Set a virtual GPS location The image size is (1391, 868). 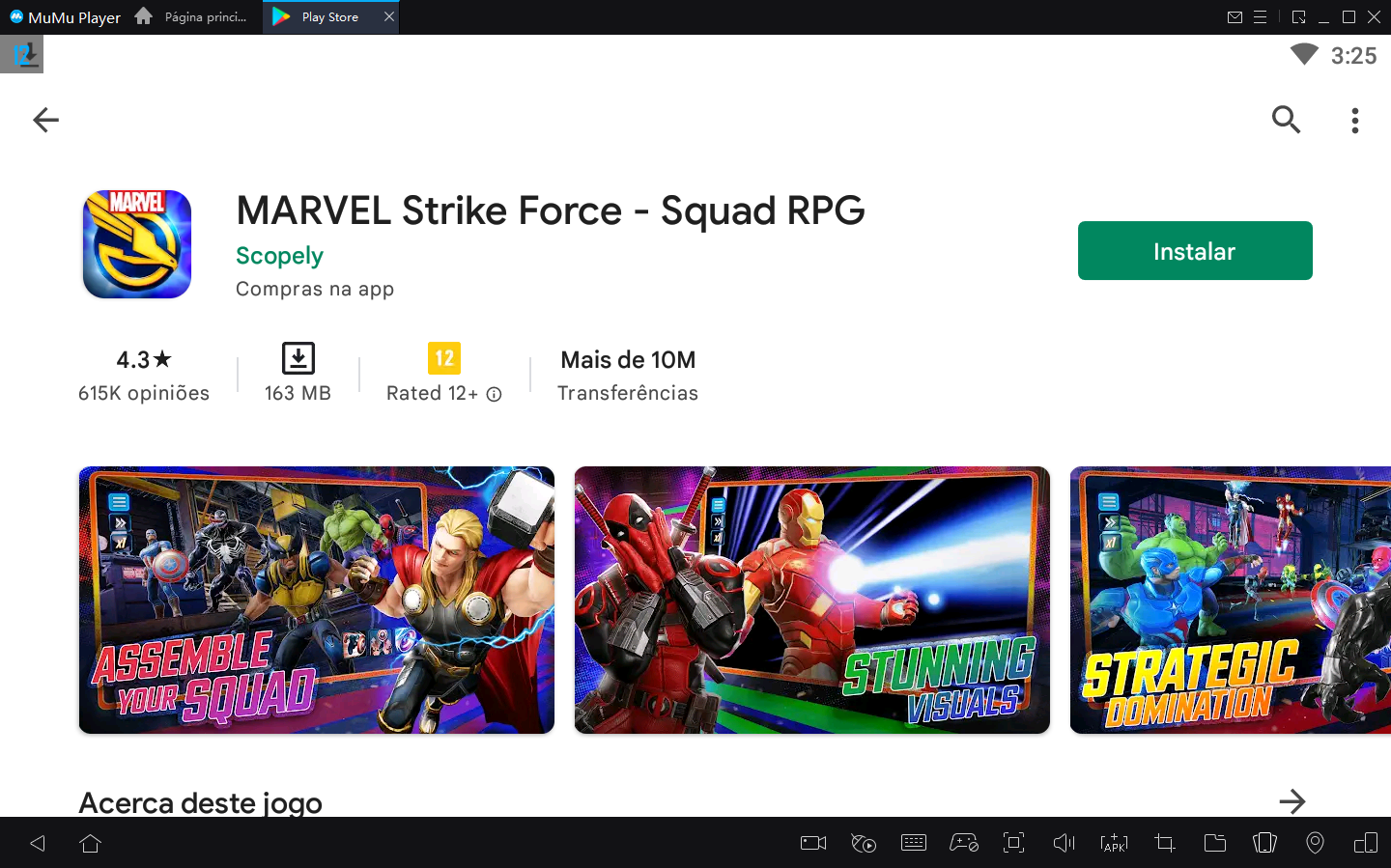[x=1315, y=842]
